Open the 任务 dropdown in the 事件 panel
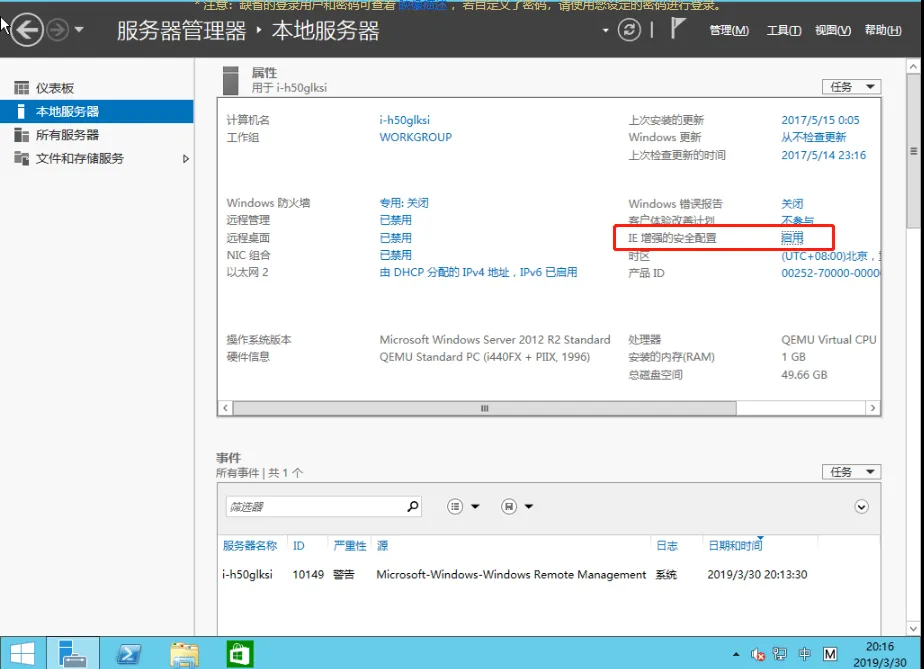The image size is (924, 669). tap(851, 471)
